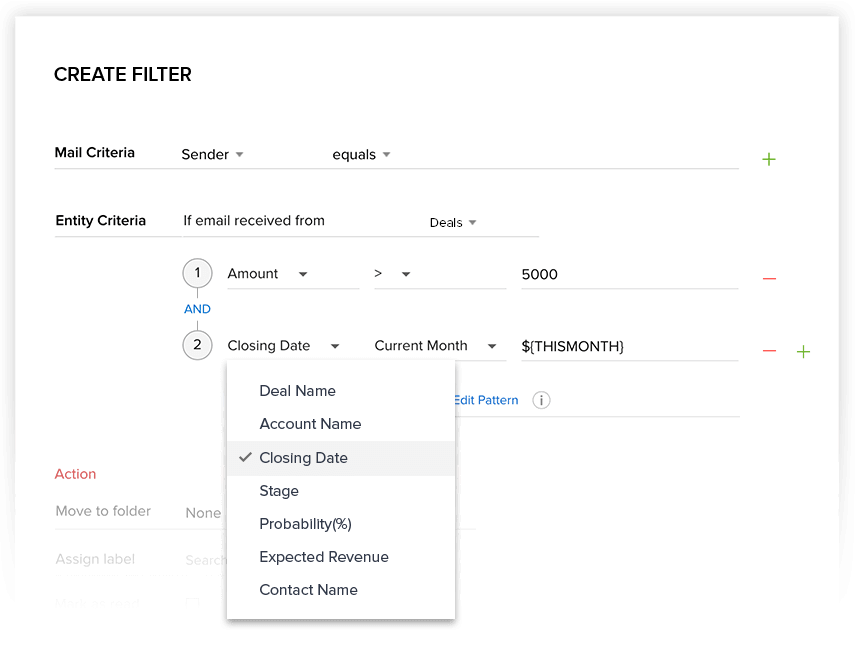Open the Sender field dropdown
The image size is (855, 670).
tap(213, 155)
